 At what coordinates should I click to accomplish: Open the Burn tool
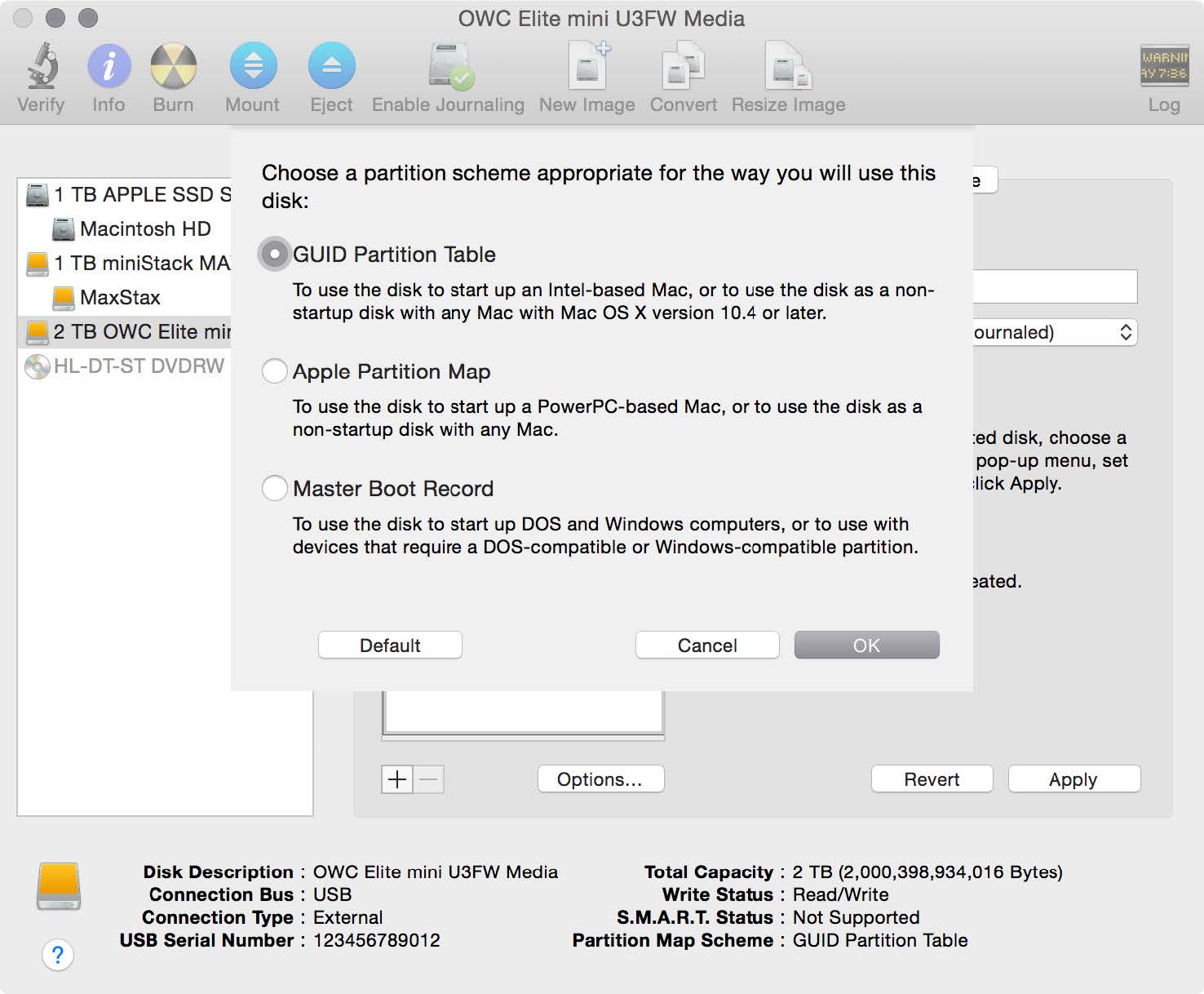[172, 73]
